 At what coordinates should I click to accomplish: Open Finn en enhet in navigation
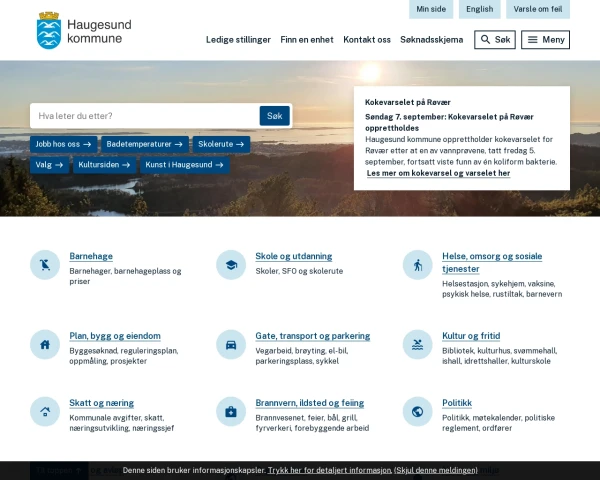(x=307, y=40)
